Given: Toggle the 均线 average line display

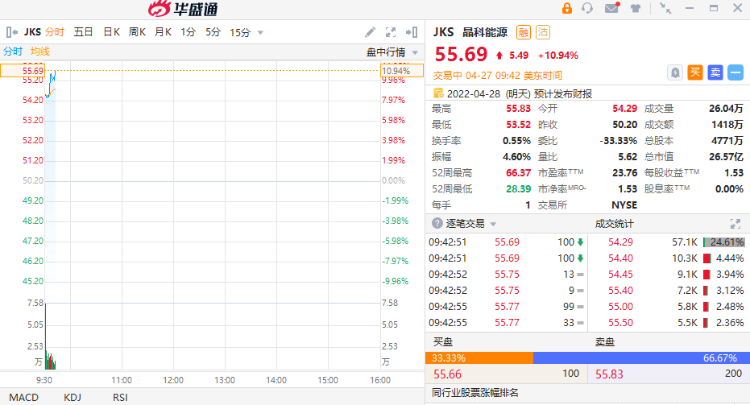Looking at the screenshot, I should click(x=40, y=51).
